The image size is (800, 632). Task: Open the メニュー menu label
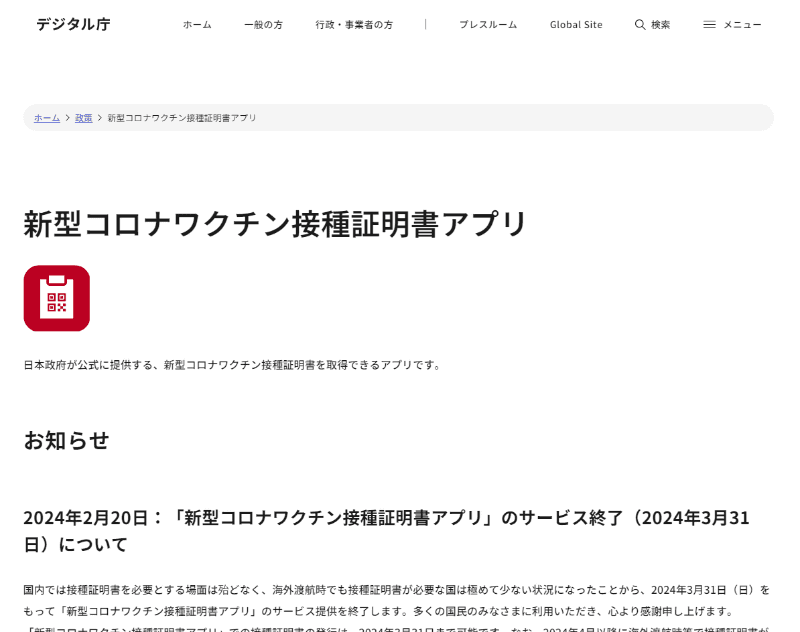click(x=742, y=24)
